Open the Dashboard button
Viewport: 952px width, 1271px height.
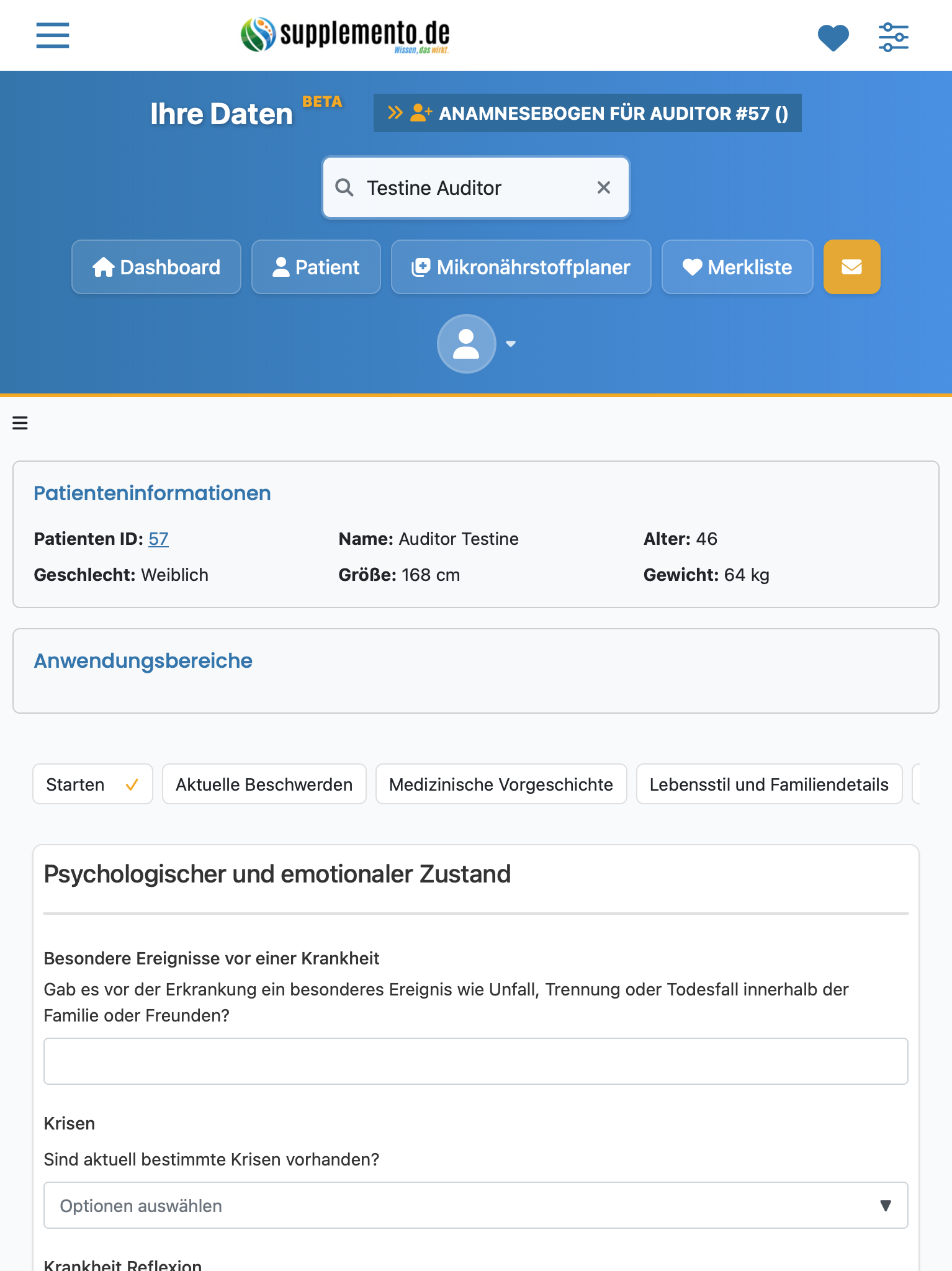(156, 267)
